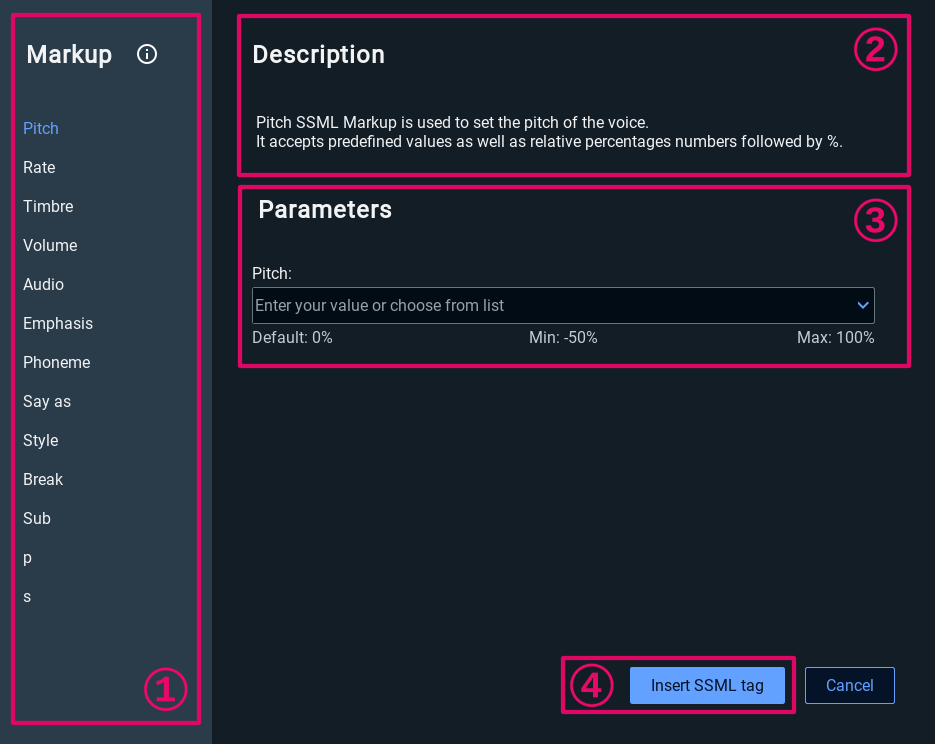
Task: Select Pitch in the markup list
Action: point(41,128)
